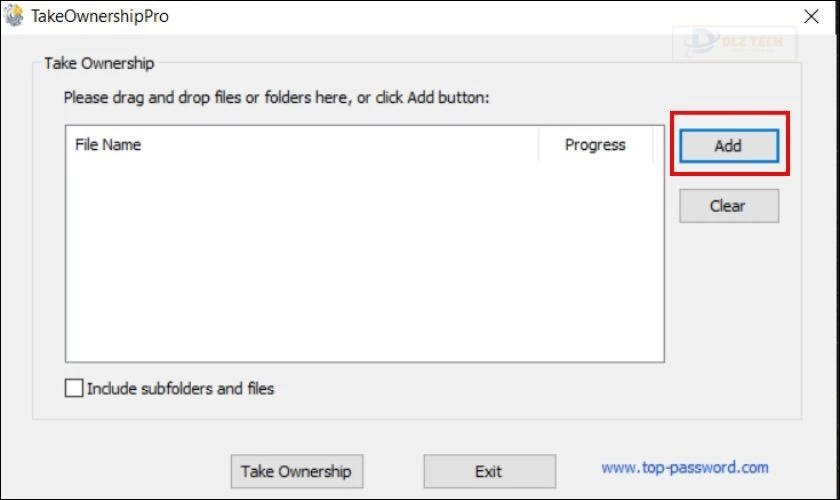
Task: Open the www.top-password.com link
Action: point(685,467)
